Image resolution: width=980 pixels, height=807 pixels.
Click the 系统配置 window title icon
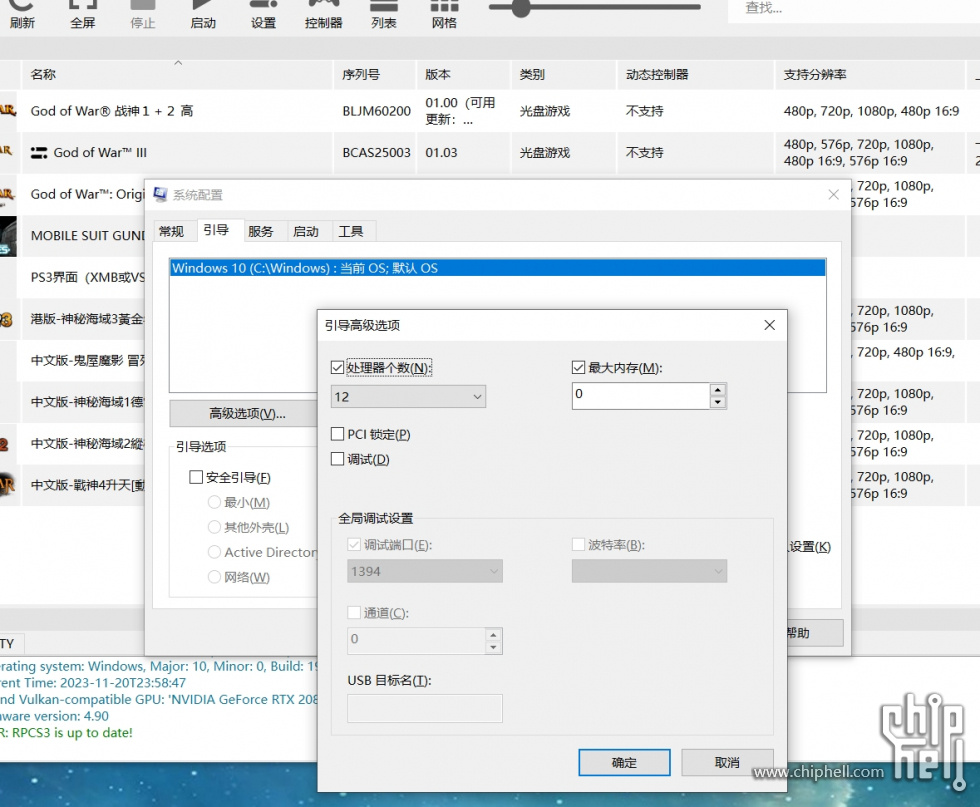(x=161, y=194)
